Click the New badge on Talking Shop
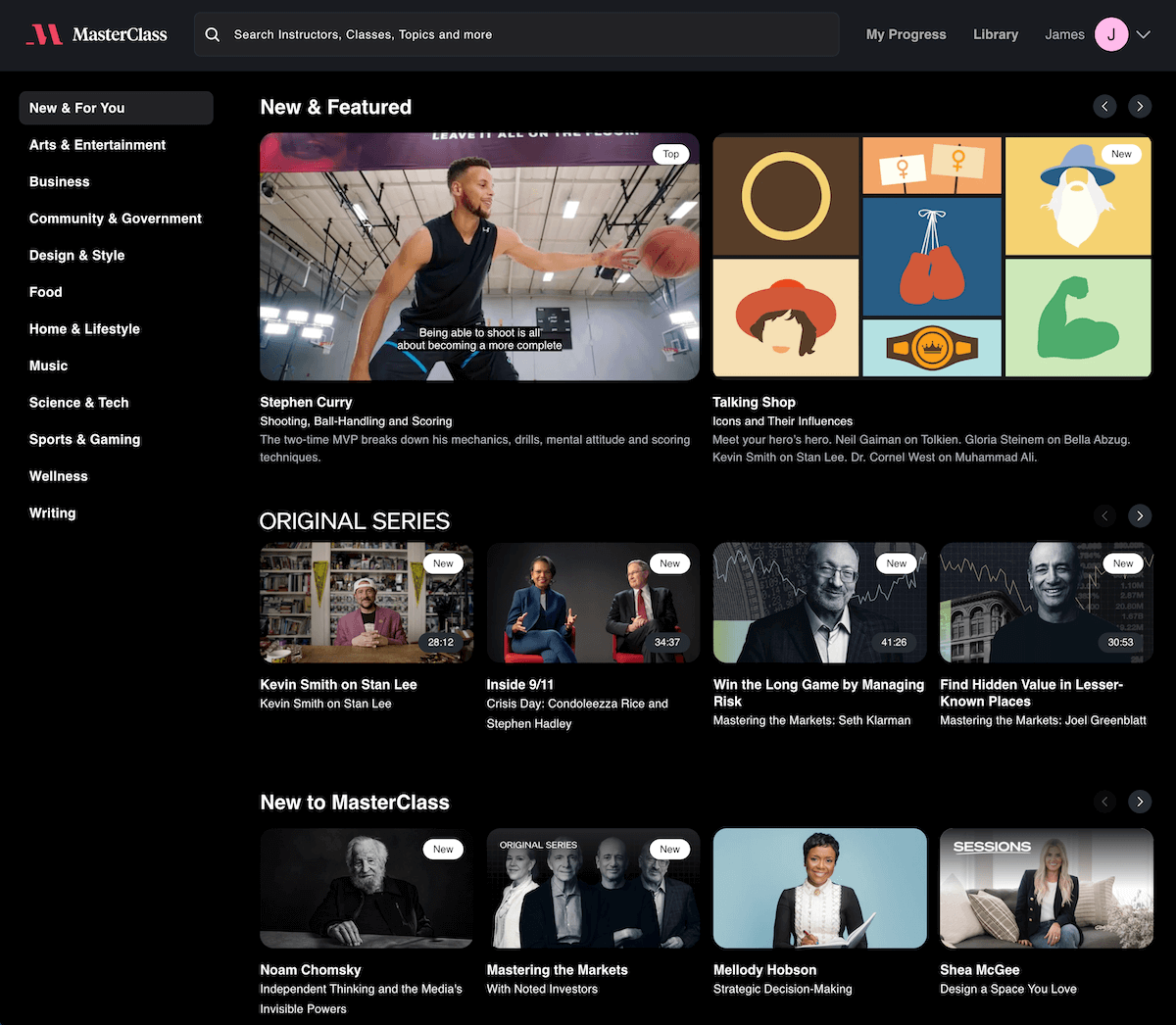1176x1025 pixels. point(1121,154)
